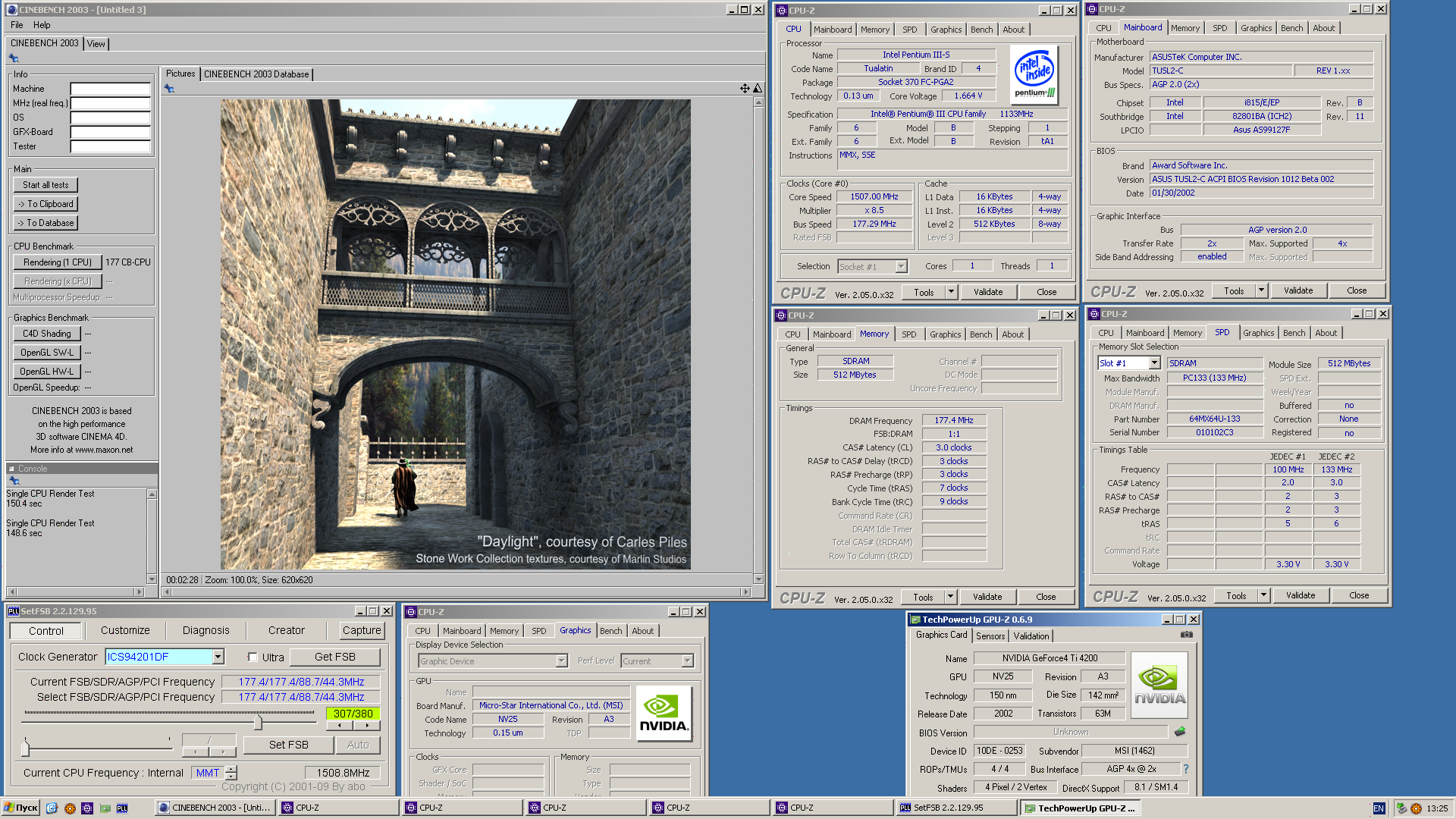The width and height of the screenshot is (1456, 819).
Task: Click the CINEBENCH title bar app icon
Action: tap(11, 10)
